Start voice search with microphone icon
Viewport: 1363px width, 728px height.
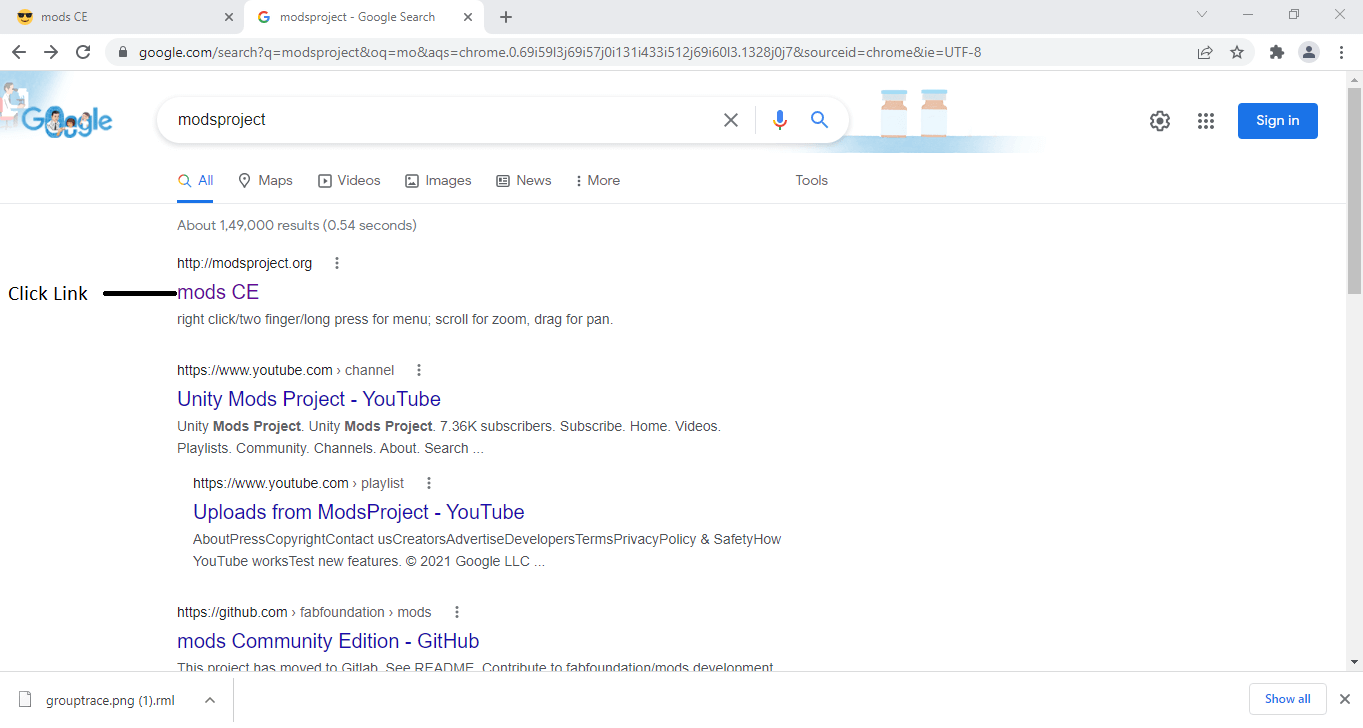[780, 120]
